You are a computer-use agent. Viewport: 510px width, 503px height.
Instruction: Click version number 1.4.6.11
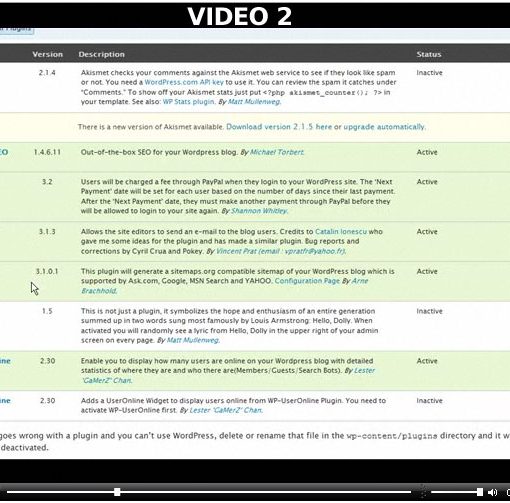click(x=47, y=152)
